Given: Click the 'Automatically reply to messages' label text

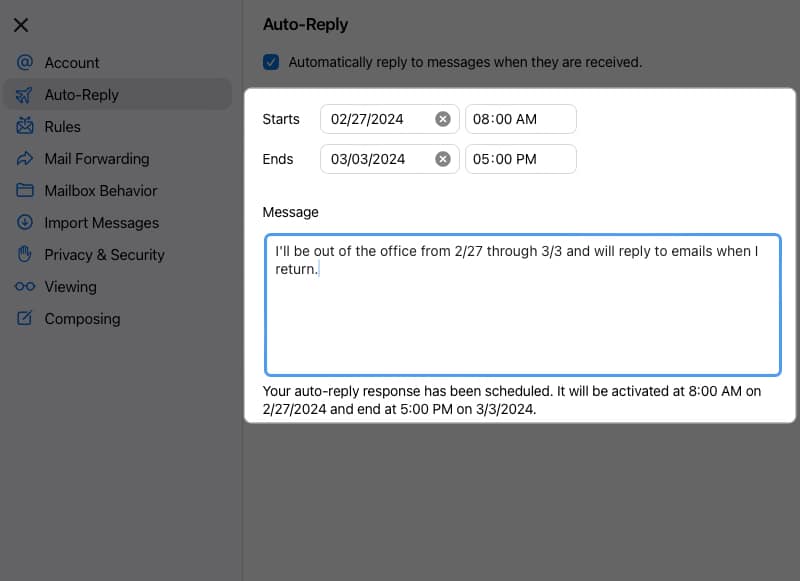Looking at the screenshot, I should [x=465, y=62].
